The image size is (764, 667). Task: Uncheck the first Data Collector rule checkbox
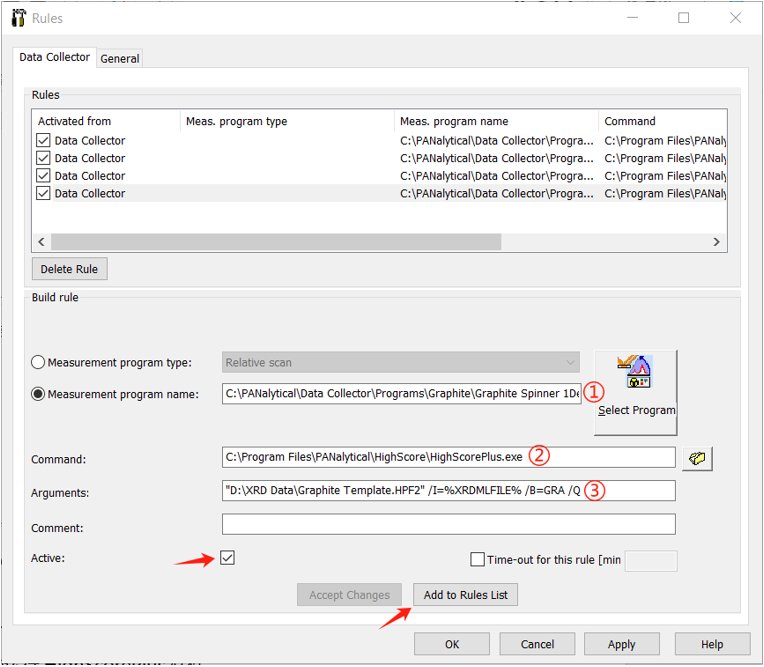(x=43, y=141)
